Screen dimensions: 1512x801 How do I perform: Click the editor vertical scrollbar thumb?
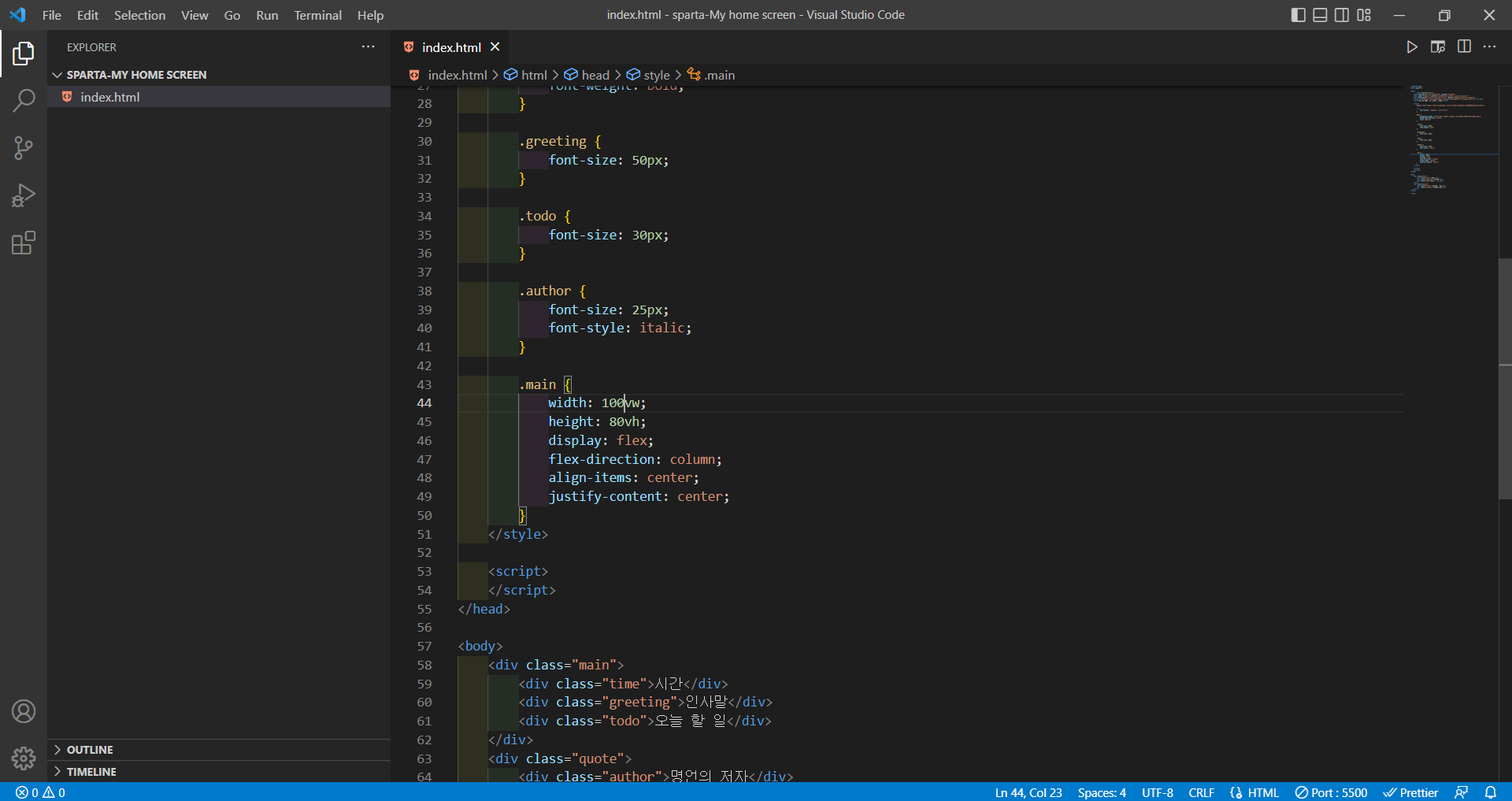[1505, 379]
